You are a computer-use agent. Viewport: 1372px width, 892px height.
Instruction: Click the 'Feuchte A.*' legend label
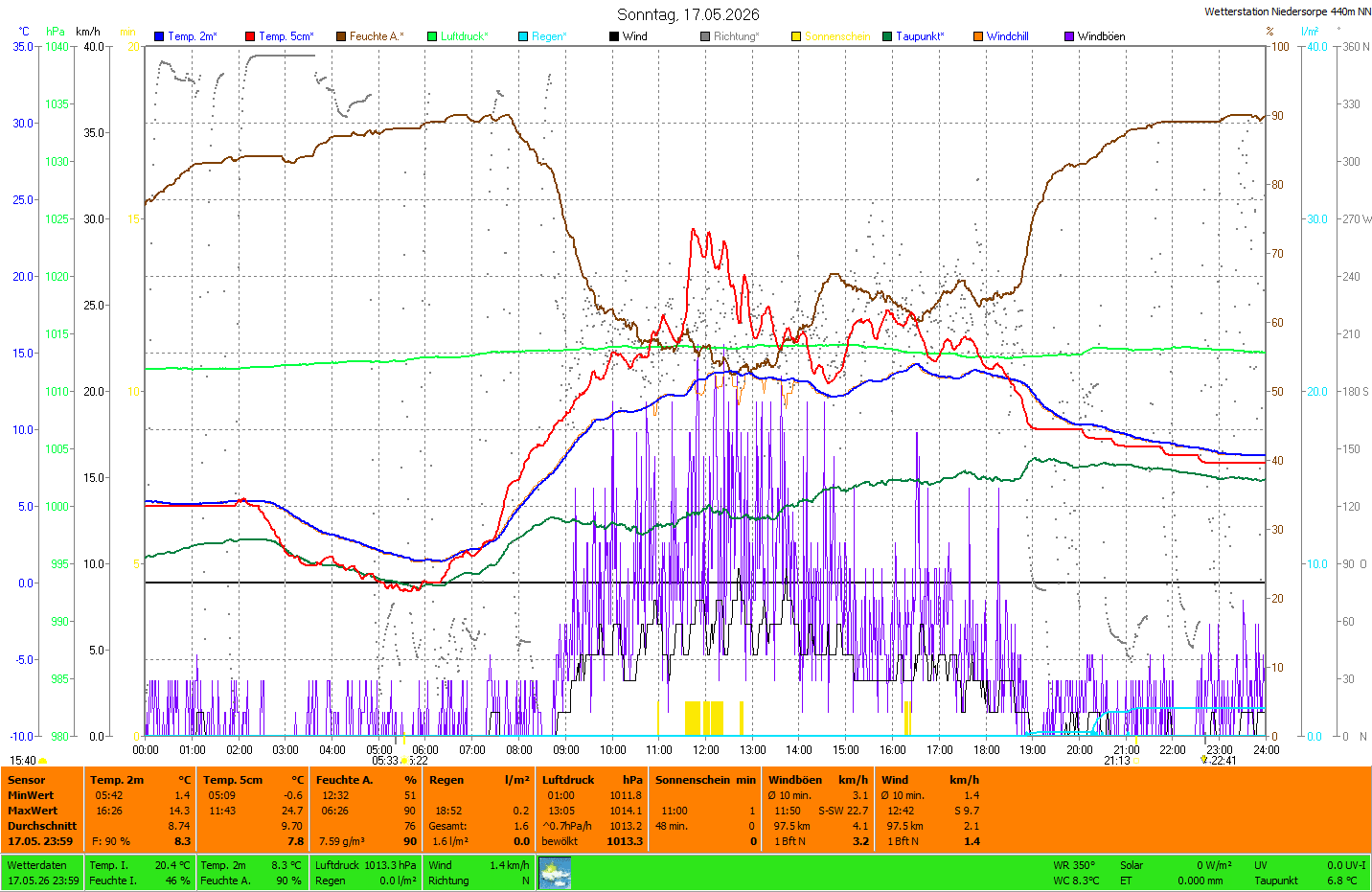point(377,36)
